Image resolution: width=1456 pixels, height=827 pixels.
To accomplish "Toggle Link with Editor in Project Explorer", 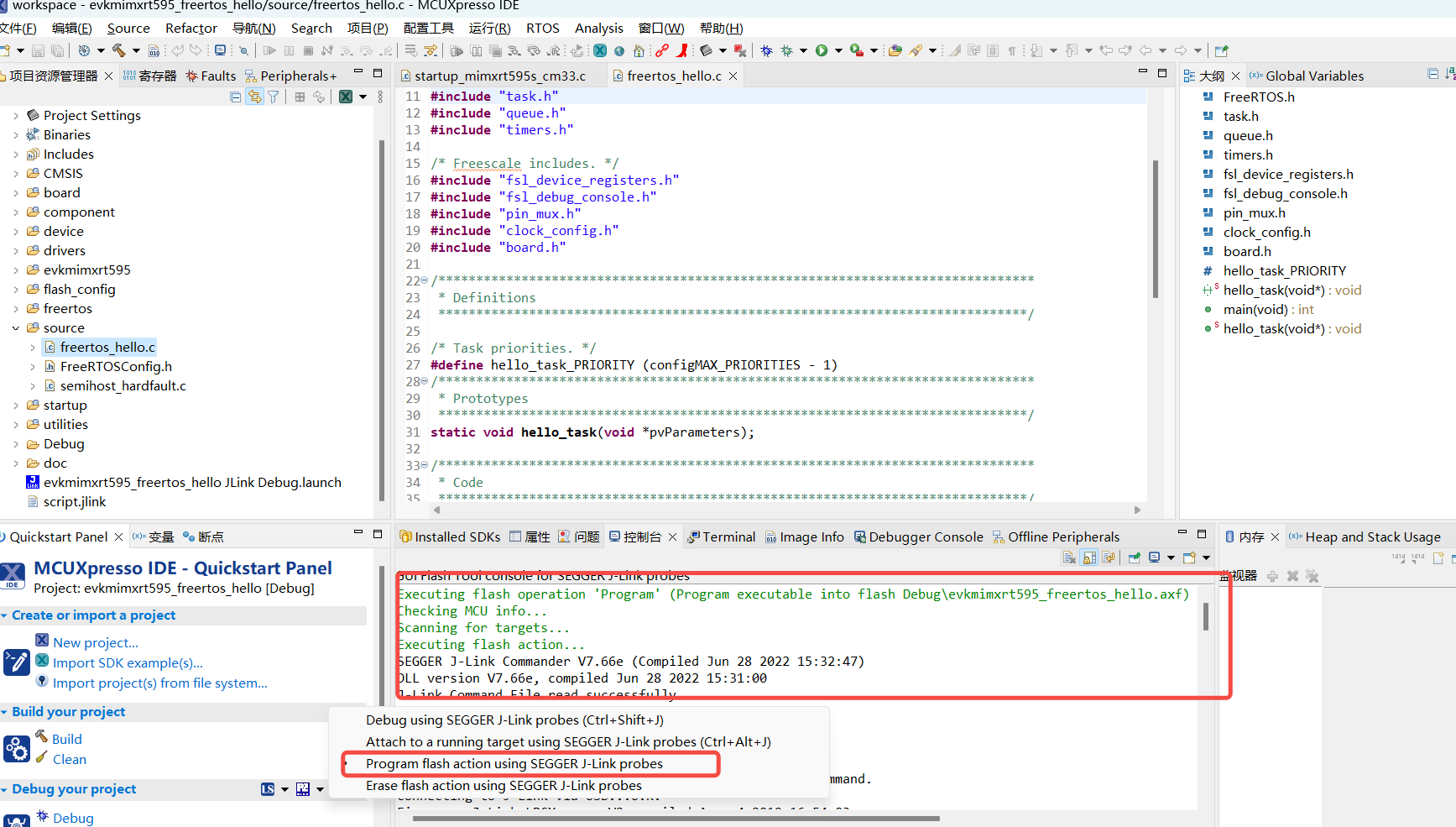I will (x=255, y=97).
